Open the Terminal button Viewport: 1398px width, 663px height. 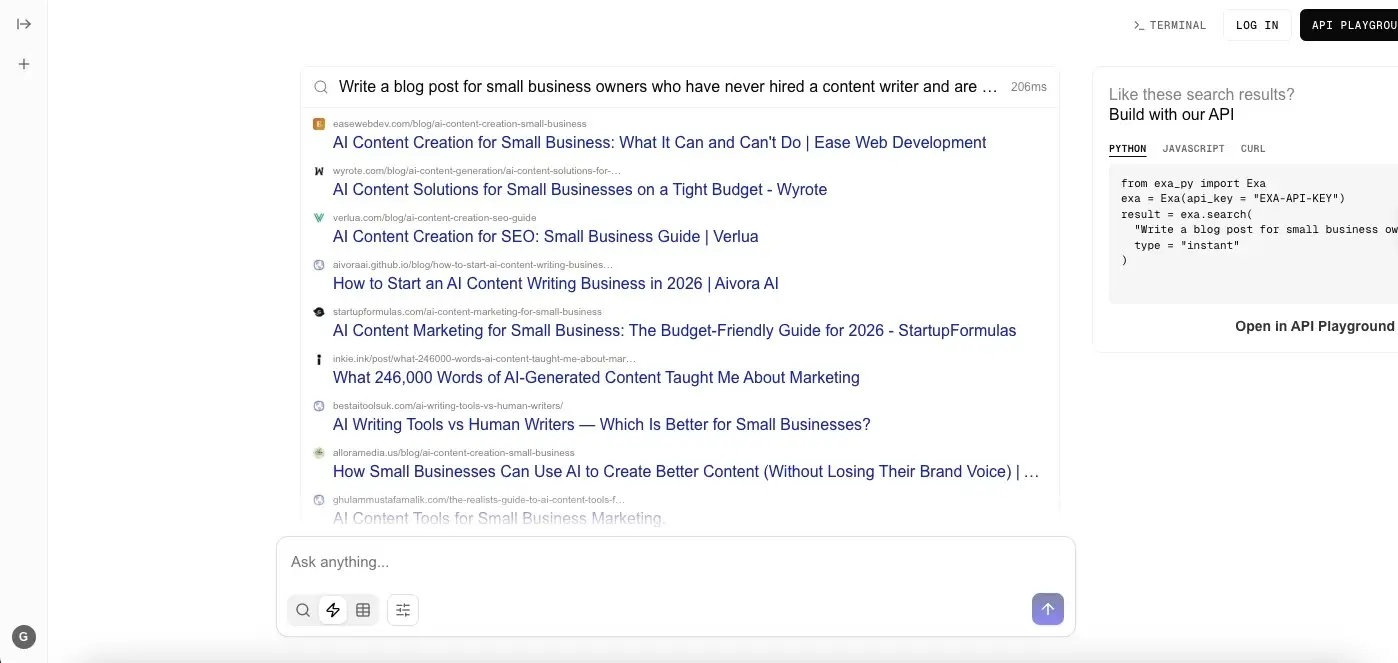(1170, 25)
